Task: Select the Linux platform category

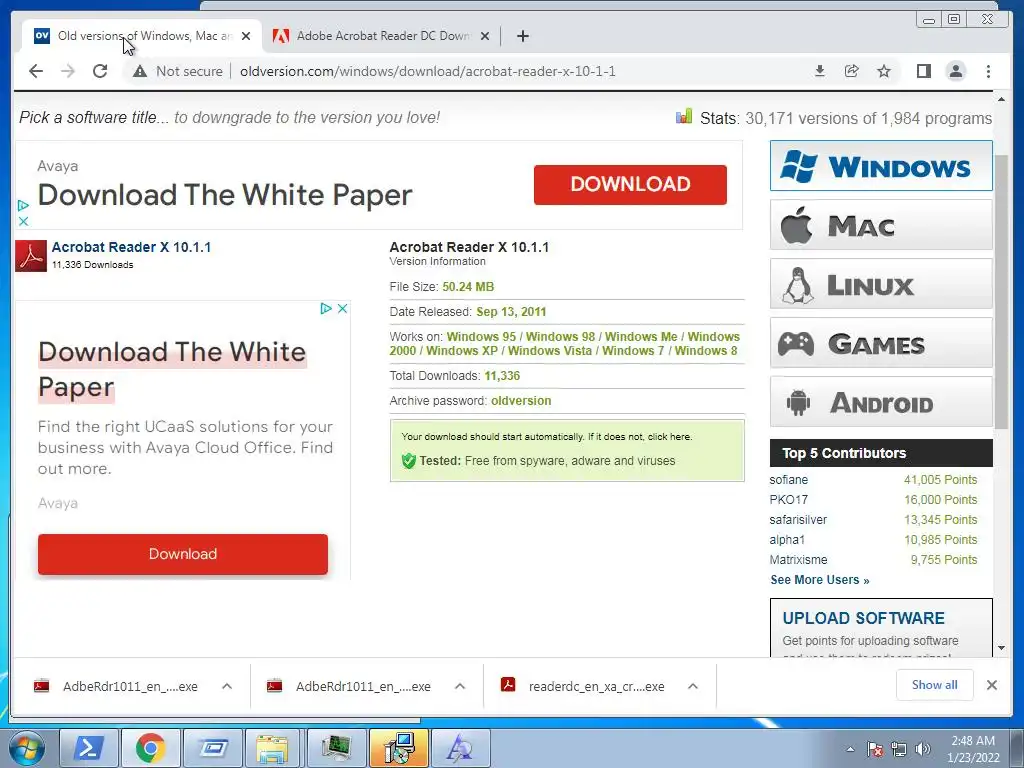Action: tap(881, 283)
